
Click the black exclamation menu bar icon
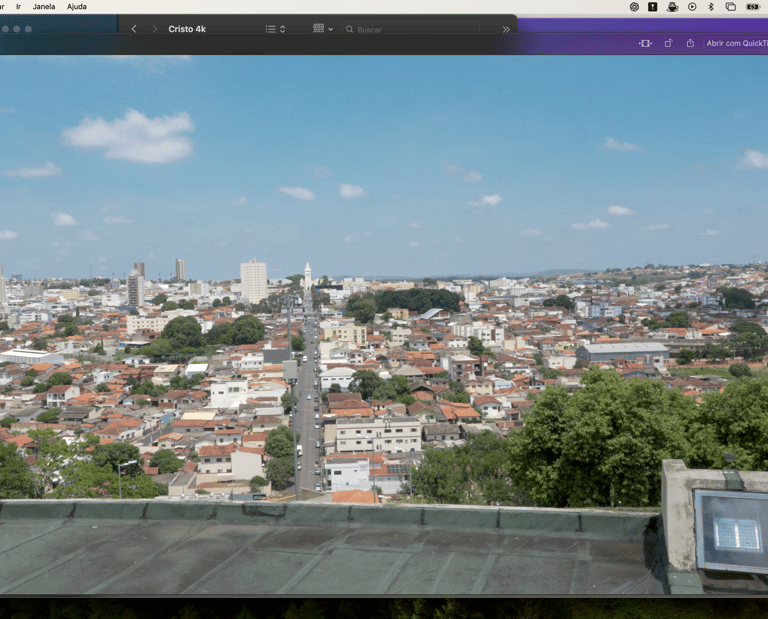[652, 7]
